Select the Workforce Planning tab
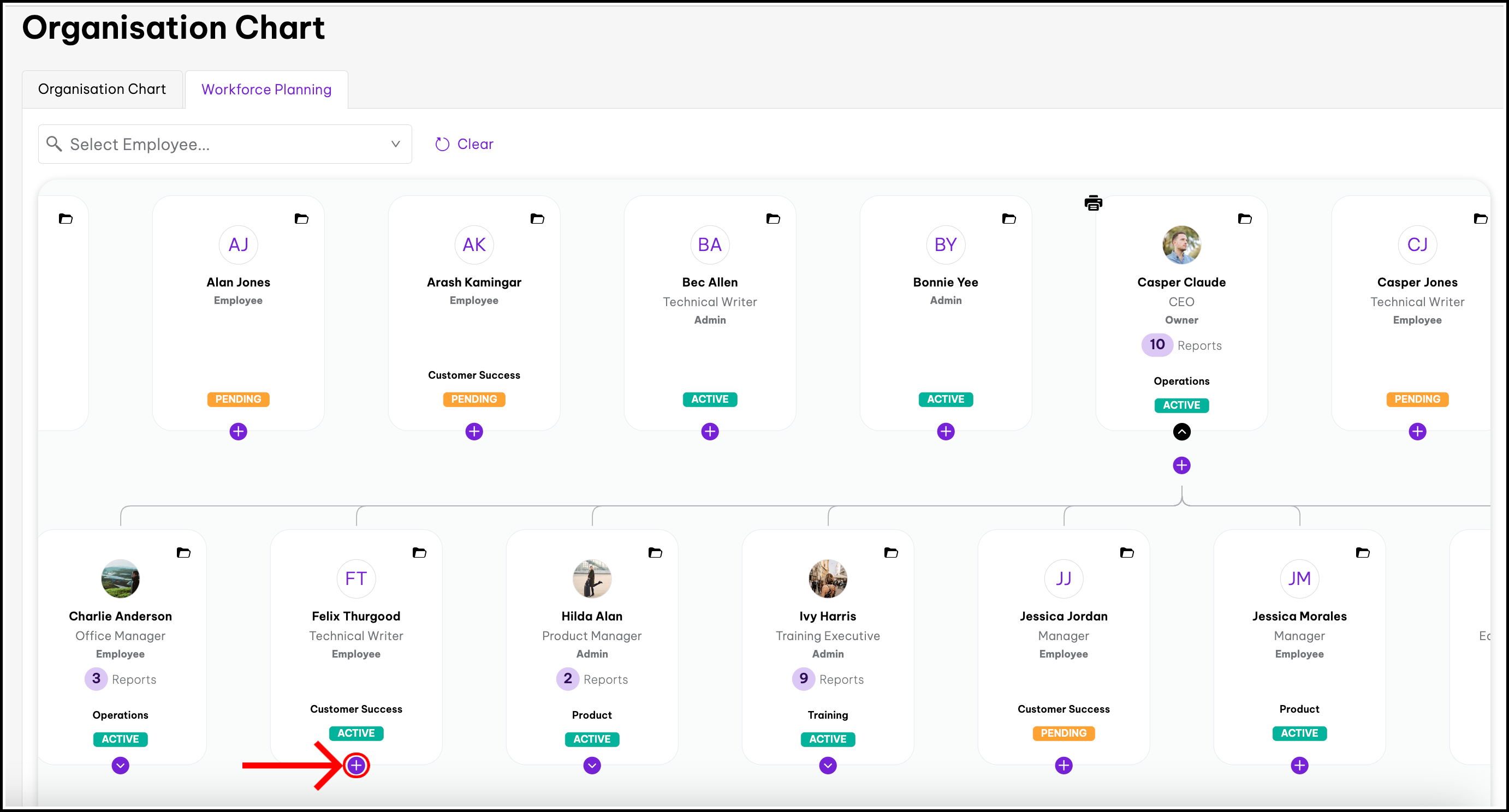The image size is (1509, 812). [x=266, y=89]
